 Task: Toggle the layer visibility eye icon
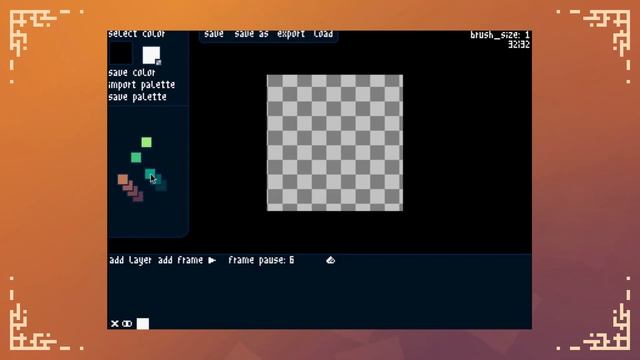pos(127,324)
